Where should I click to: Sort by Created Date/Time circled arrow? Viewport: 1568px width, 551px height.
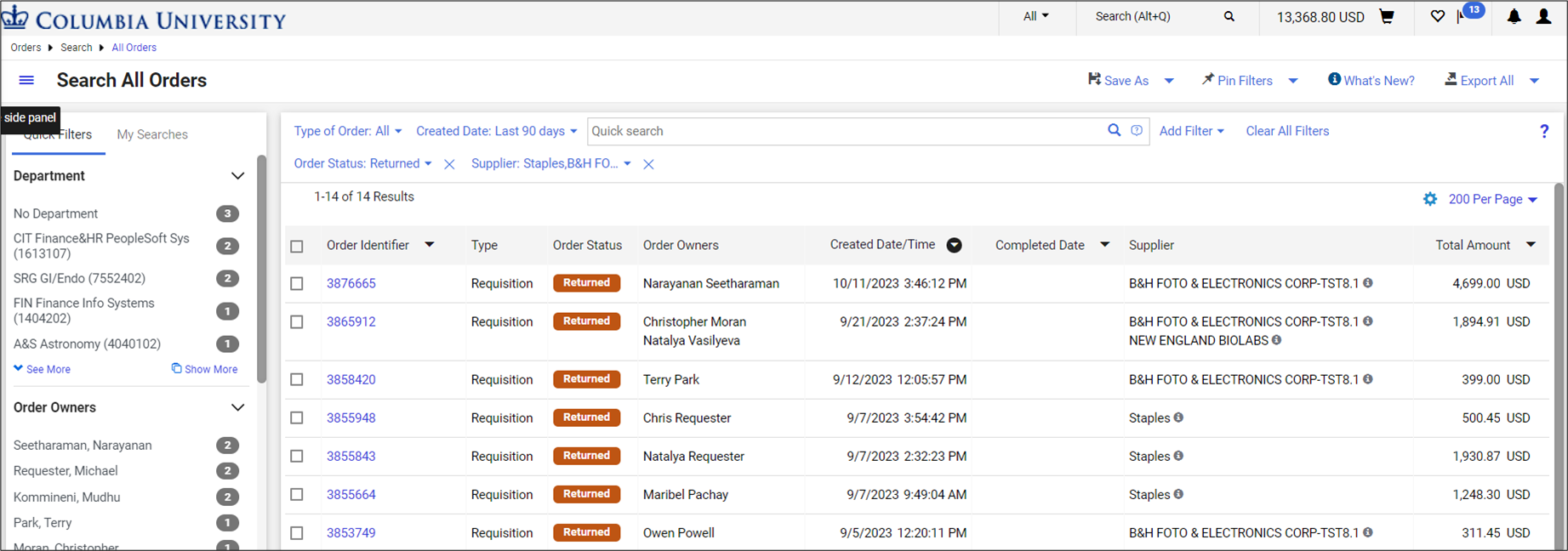point(955,245)
